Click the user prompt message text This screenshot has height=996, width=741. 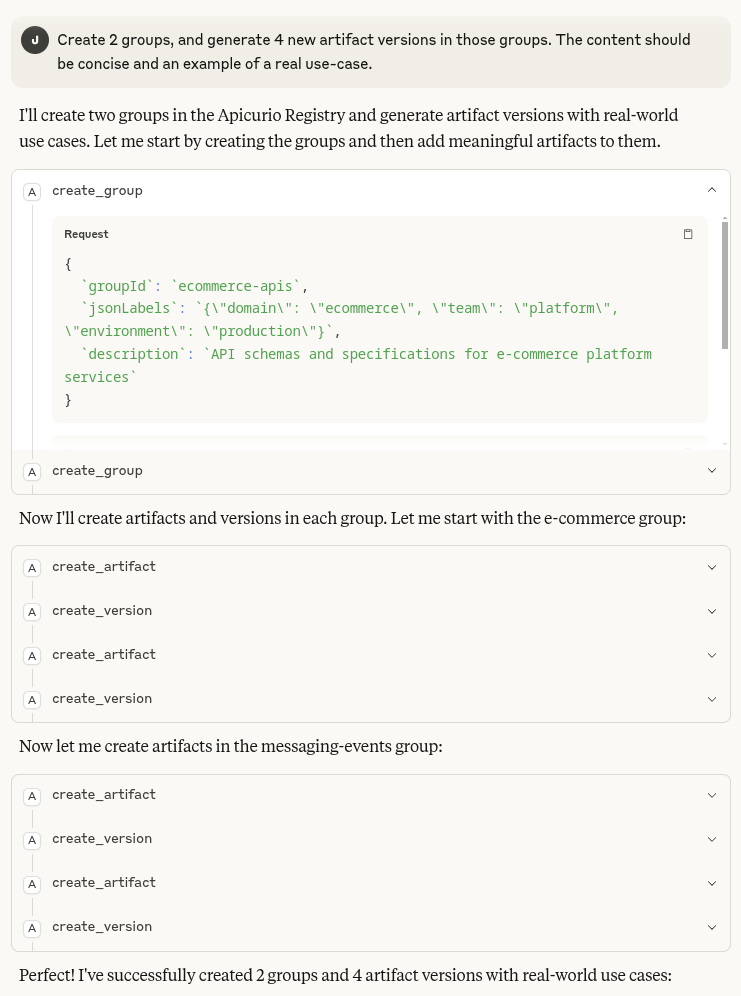click(373, 51)
